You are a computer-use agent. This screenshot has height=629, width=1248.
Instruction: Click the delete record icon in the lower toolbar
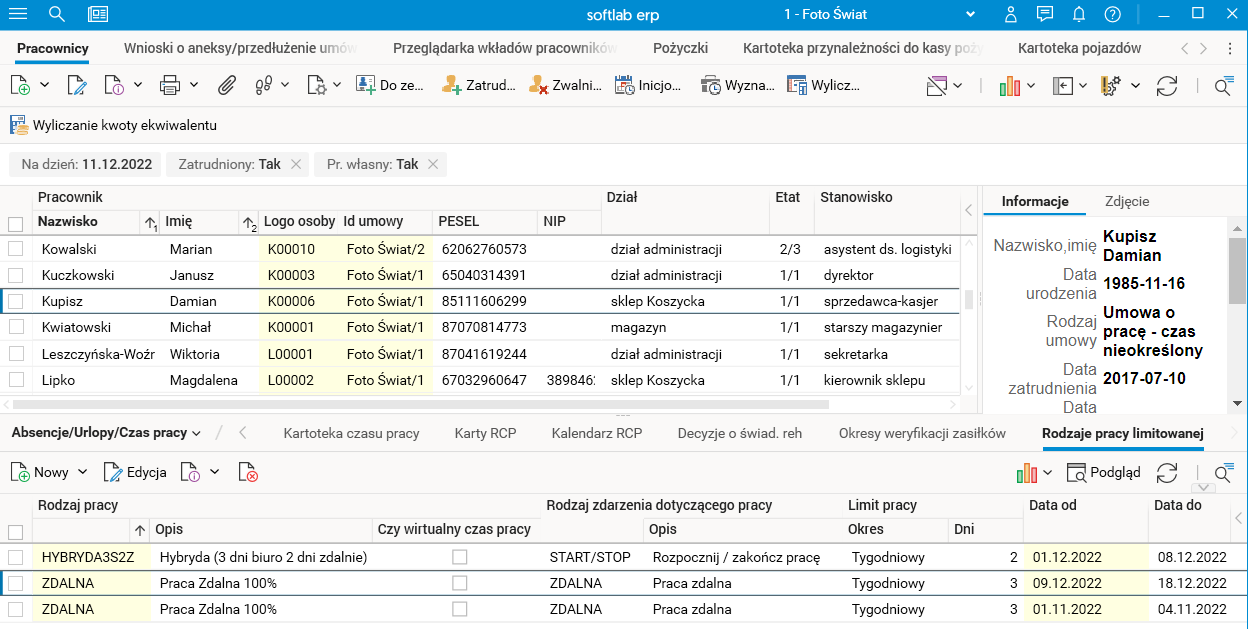(x=248, y=473)
